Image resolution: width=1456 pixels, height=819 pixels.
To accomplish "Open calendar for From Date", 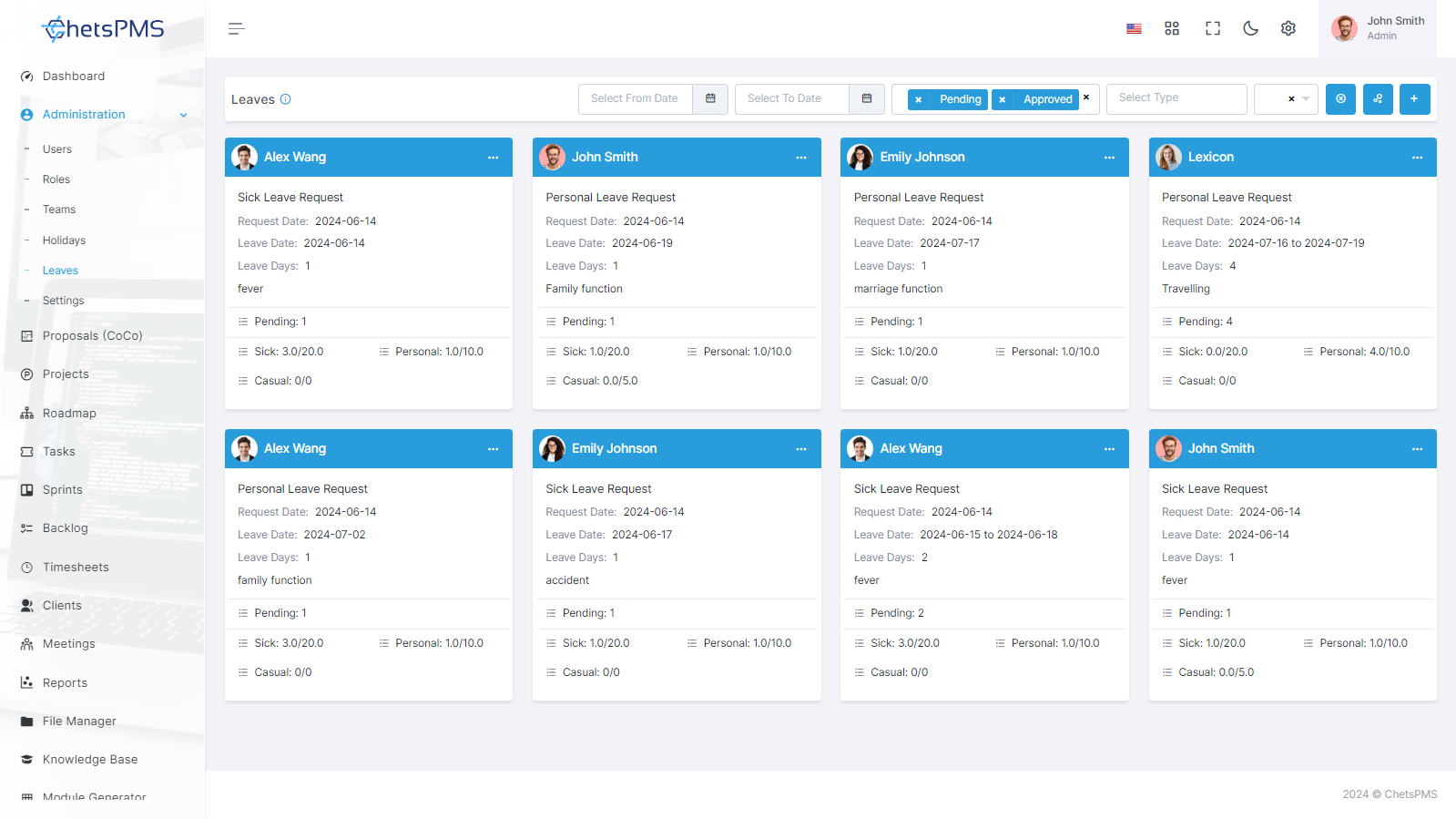I will point(710,99).
